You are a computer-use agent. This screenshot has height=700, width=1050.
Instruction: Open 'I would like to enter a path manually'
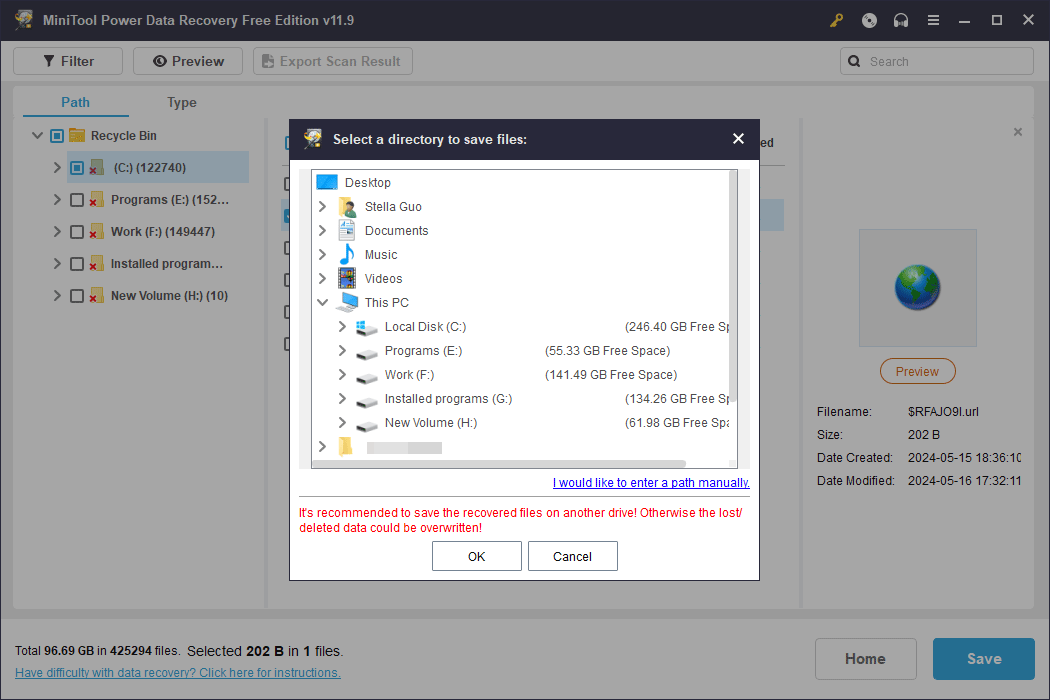[x=651, y=482]
